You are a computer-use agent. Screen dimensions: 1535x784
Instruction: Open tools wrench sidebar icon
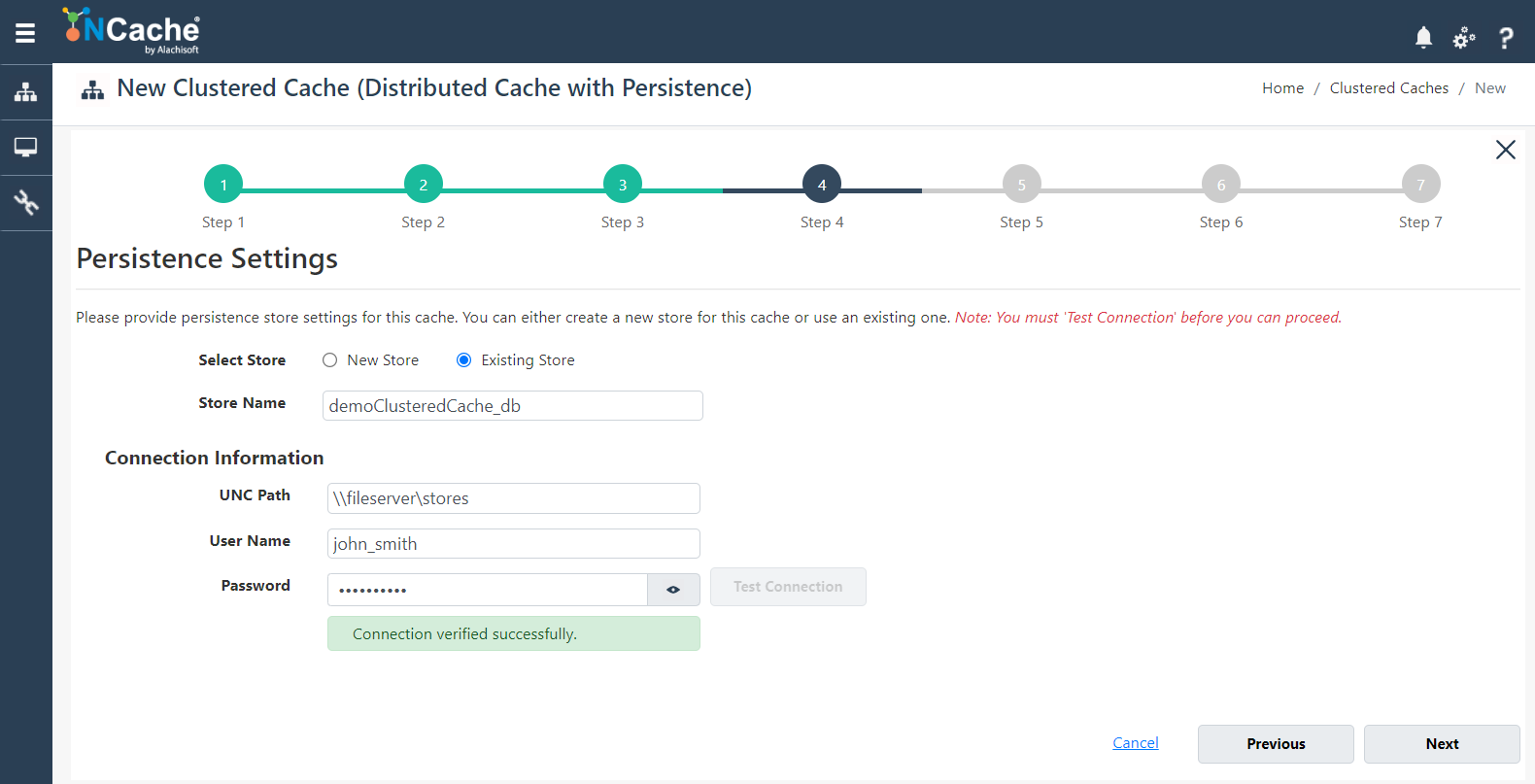(26, 203)
